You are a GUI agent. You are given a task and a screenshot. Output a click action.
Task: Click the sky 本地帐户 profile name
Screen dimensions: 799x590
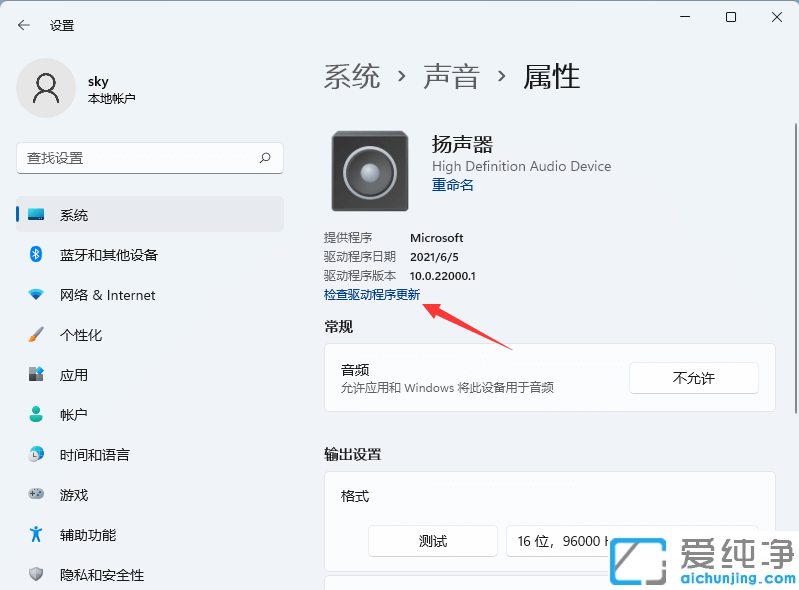tap(112, 89)
